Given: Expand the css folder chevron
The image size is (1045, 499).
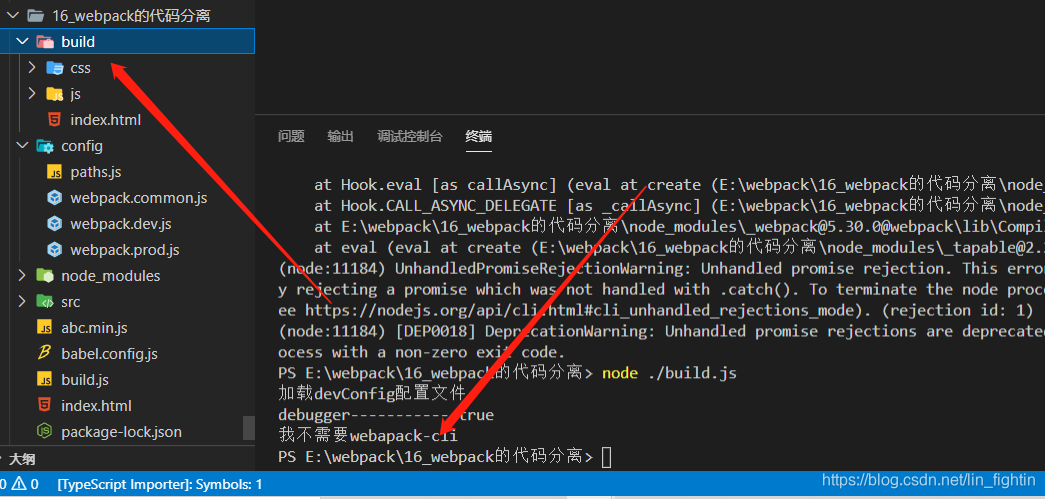Looking at the screenshot, I should tap(31, 67).
